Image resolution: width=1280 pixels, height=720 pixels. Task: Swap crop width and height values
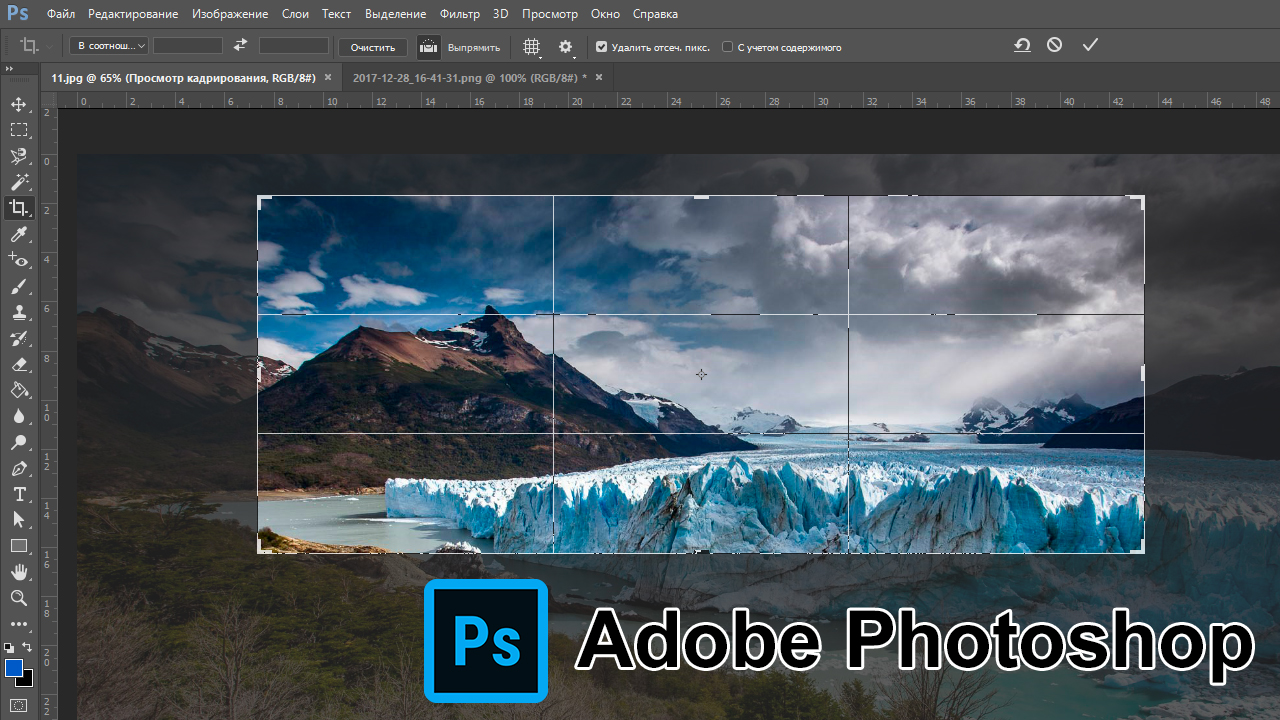240,45
